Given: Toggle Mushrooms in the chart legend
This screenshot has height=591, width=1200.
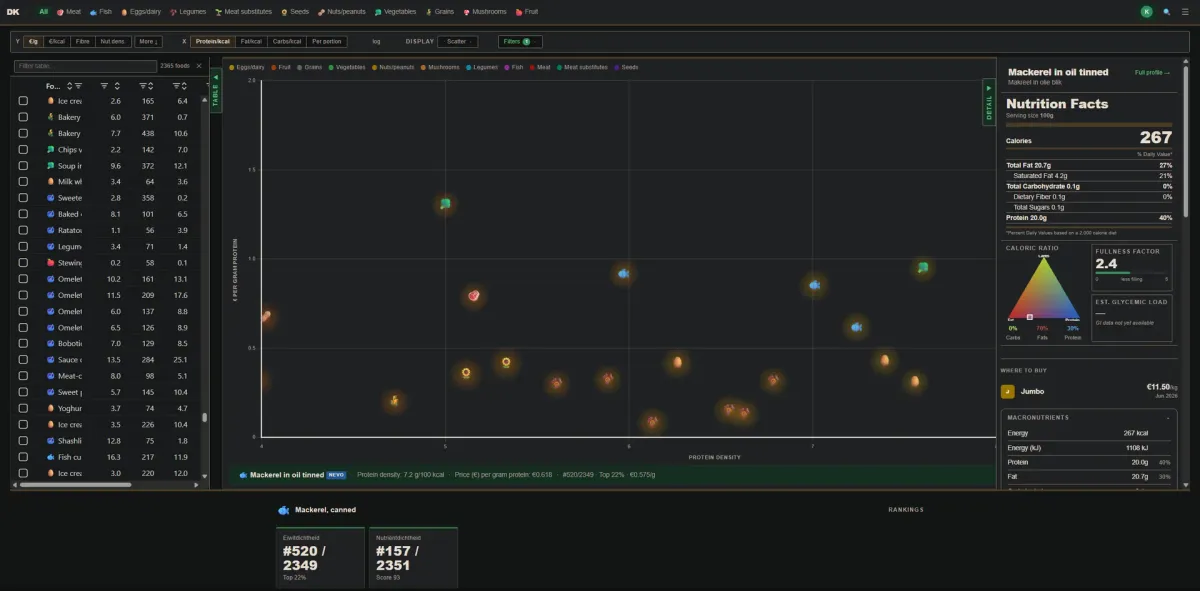Looking at the screenshot, I should click(x=440, y=67).
